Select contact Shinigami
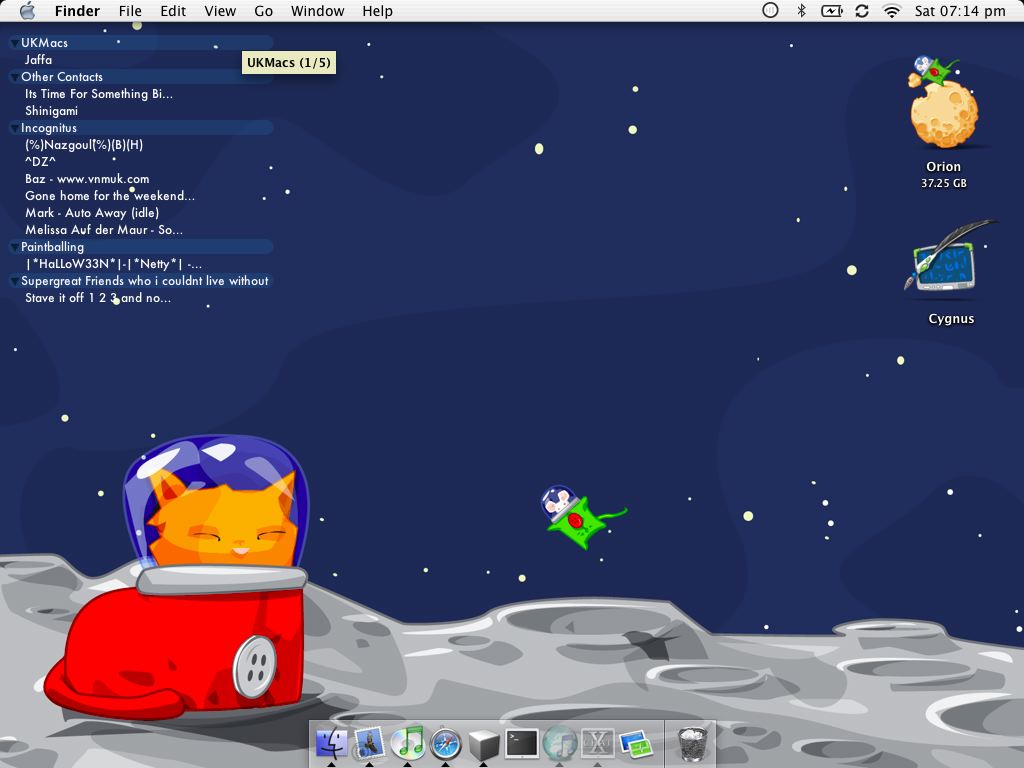Screen dimensions: 1024x768 pyautogui.click(x=51, y=111)
